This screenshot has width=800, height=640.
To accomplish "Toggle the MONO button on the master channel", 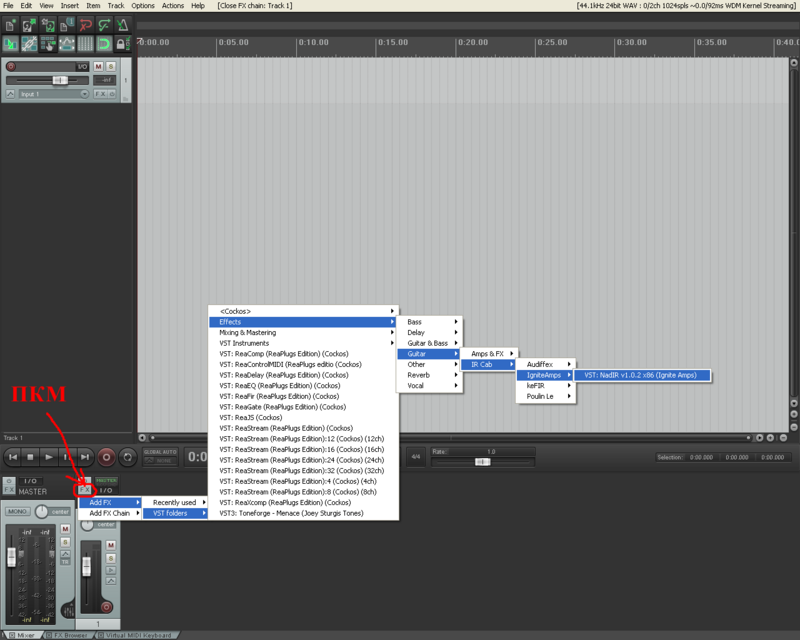I will click(x=18, y=511).
